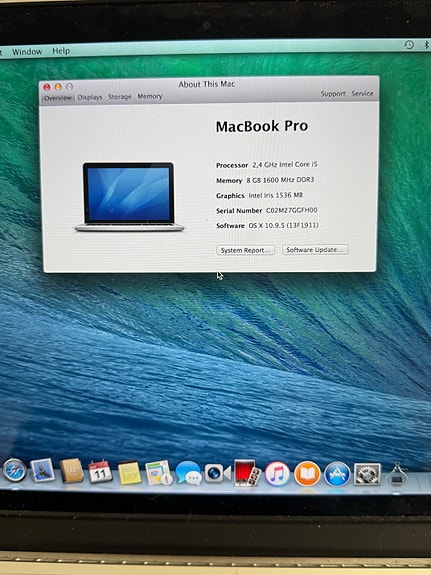The width and height of the screenshot is (431, 575).
Task: Switch to the Displays tab
Action: click(90, 98)
